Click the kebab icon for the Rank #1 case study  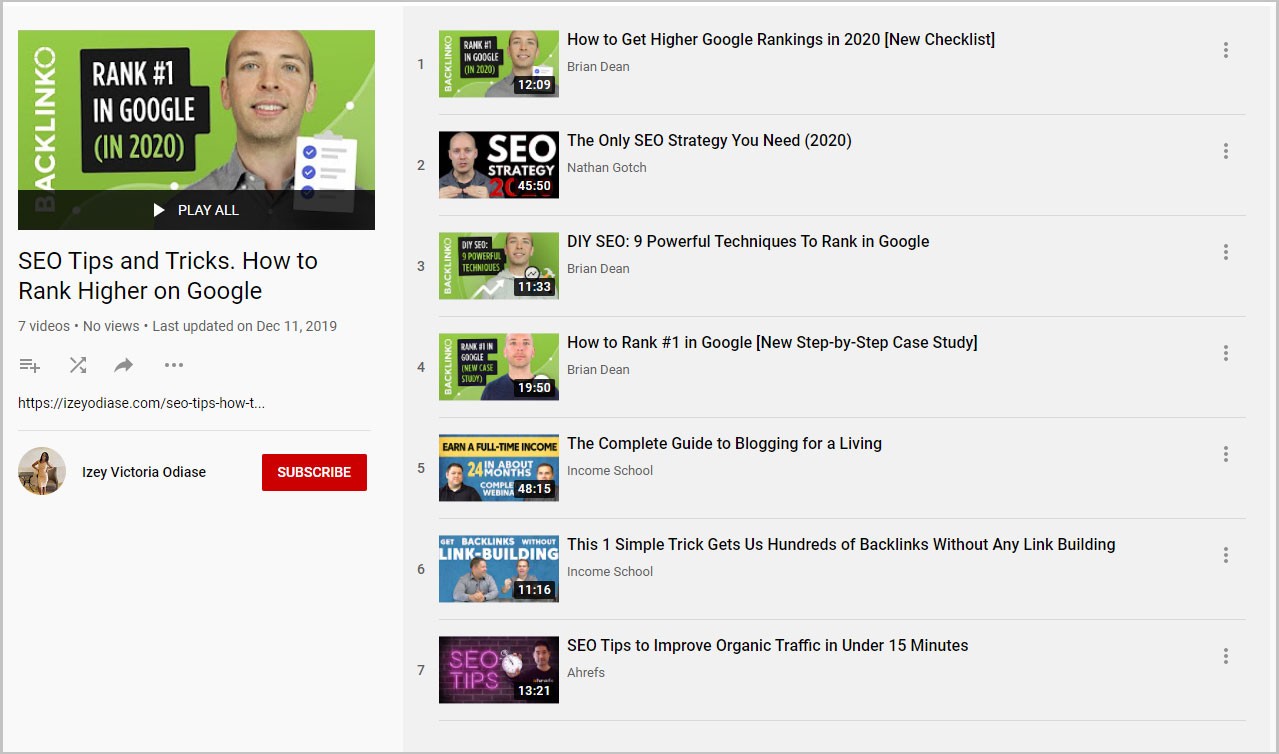pos(1225,353)
